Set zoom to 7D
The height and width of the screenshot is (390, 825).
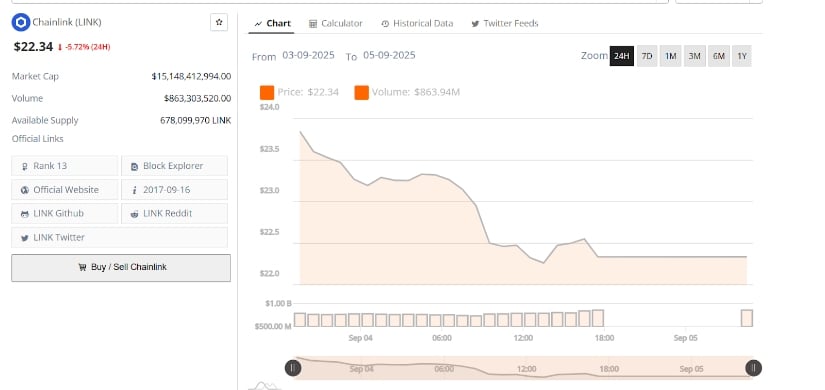[x=647, y=56]
